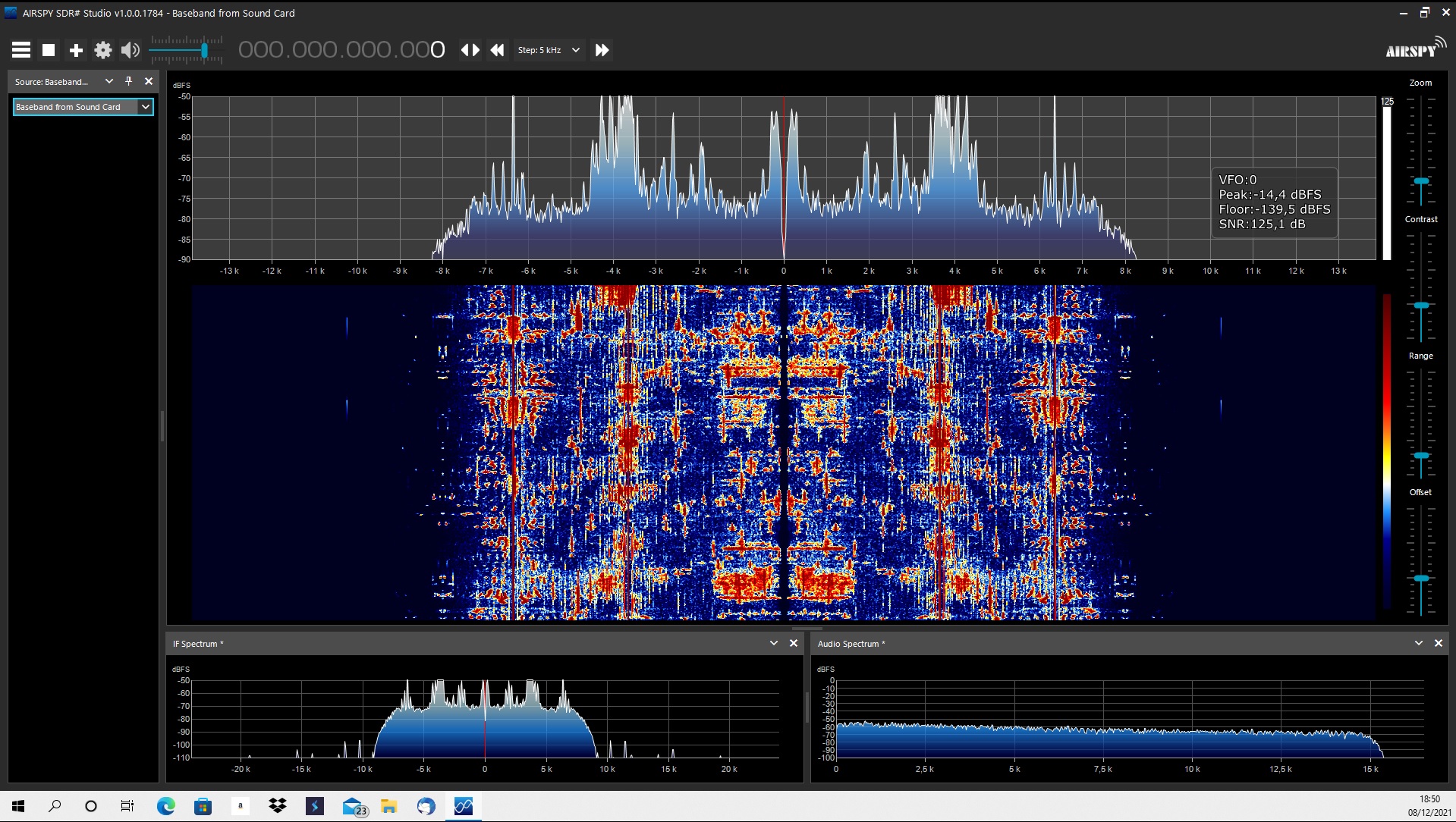Viewport: 1456px width, 822px height.
Task: Click the signal level meter bar
Action: pyautogui.click(x=1387, y=183)
